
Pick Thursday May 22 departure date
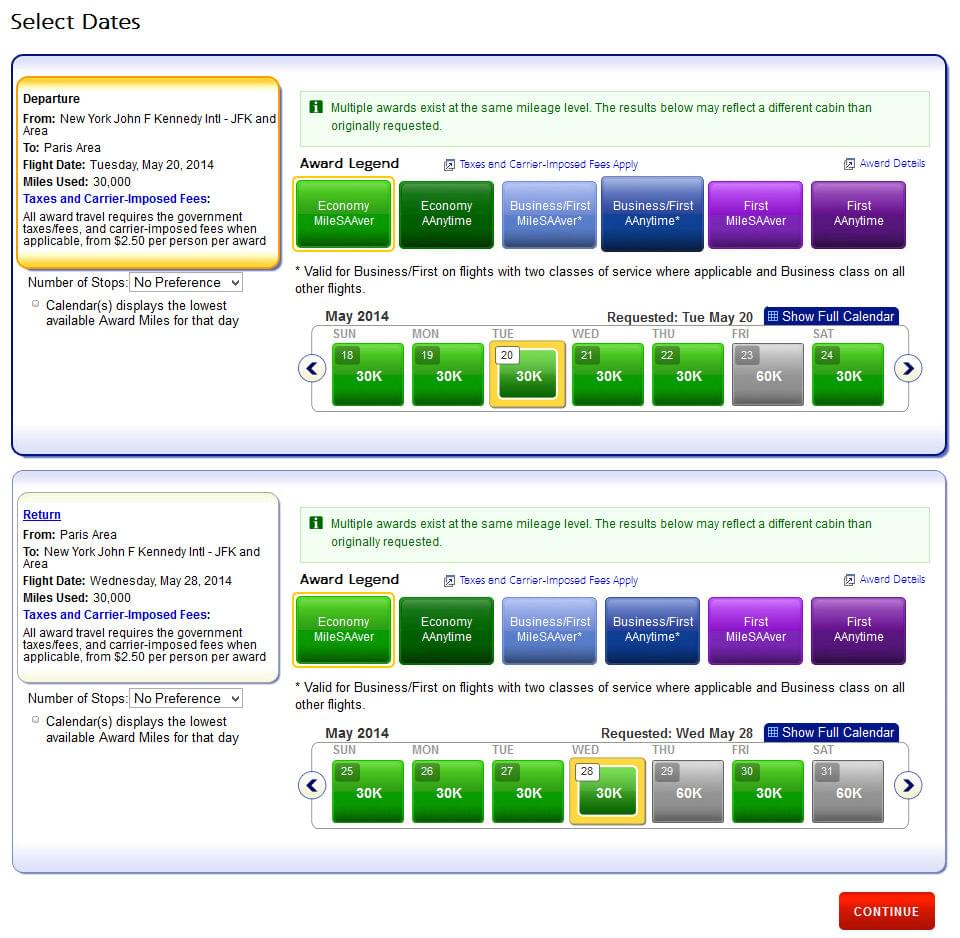(688, 374)
